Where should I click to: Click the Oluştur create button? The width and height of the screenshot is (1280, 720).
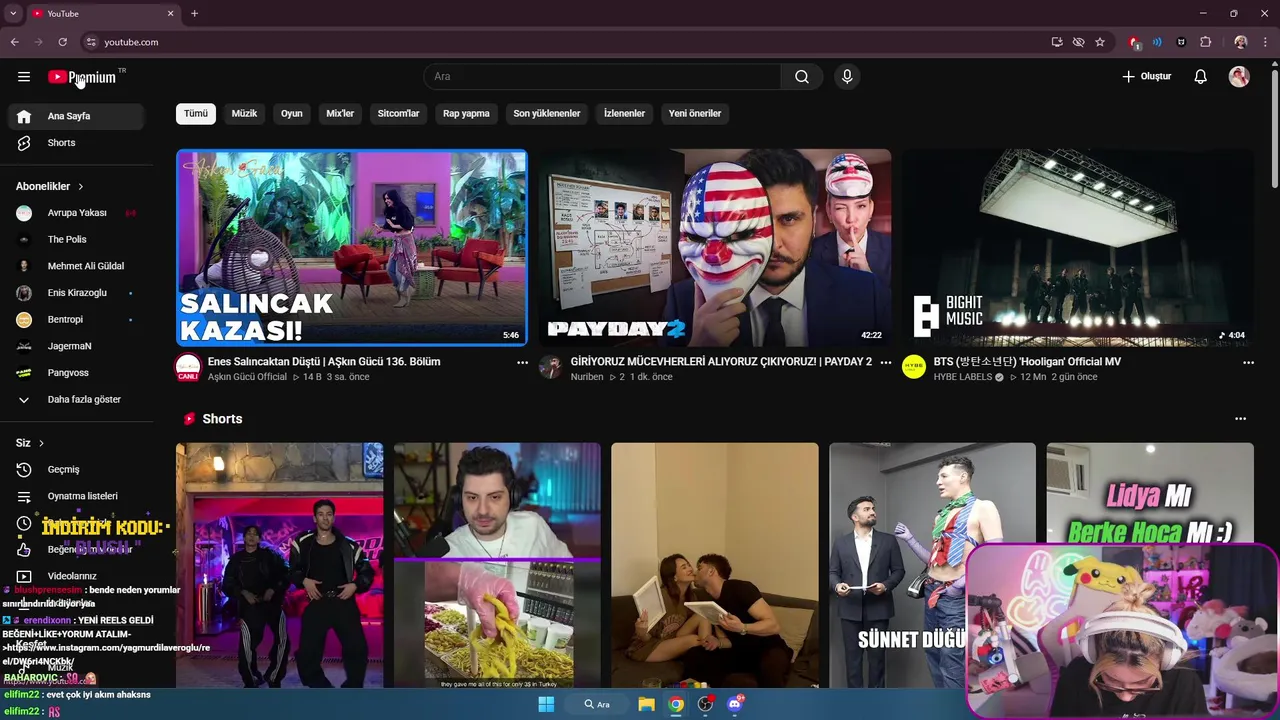click(1146, 77)
